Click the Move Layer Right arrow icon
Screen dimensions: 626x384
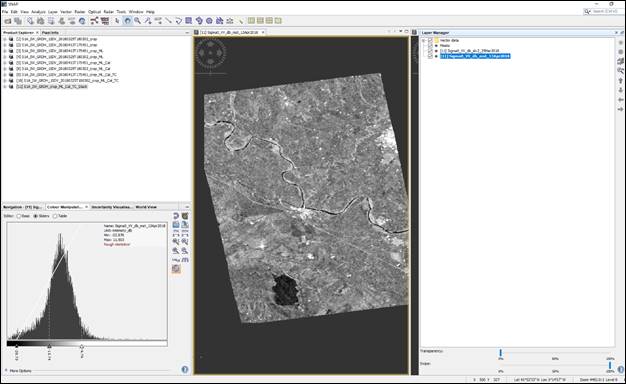621,109
